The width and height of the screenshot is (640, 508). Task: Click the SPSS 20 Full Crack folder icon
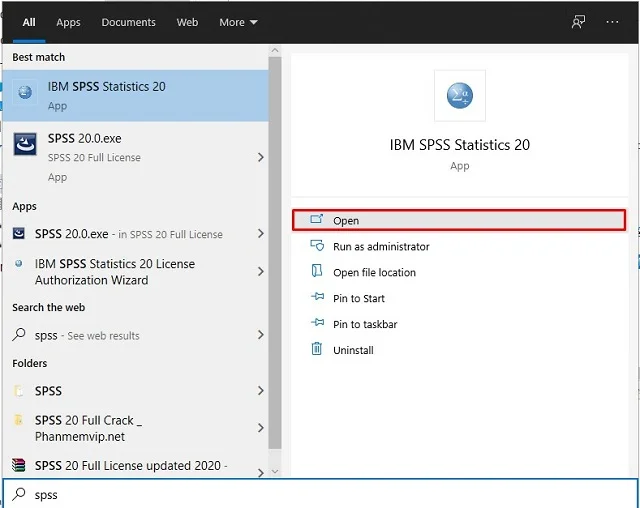(18, 420)
